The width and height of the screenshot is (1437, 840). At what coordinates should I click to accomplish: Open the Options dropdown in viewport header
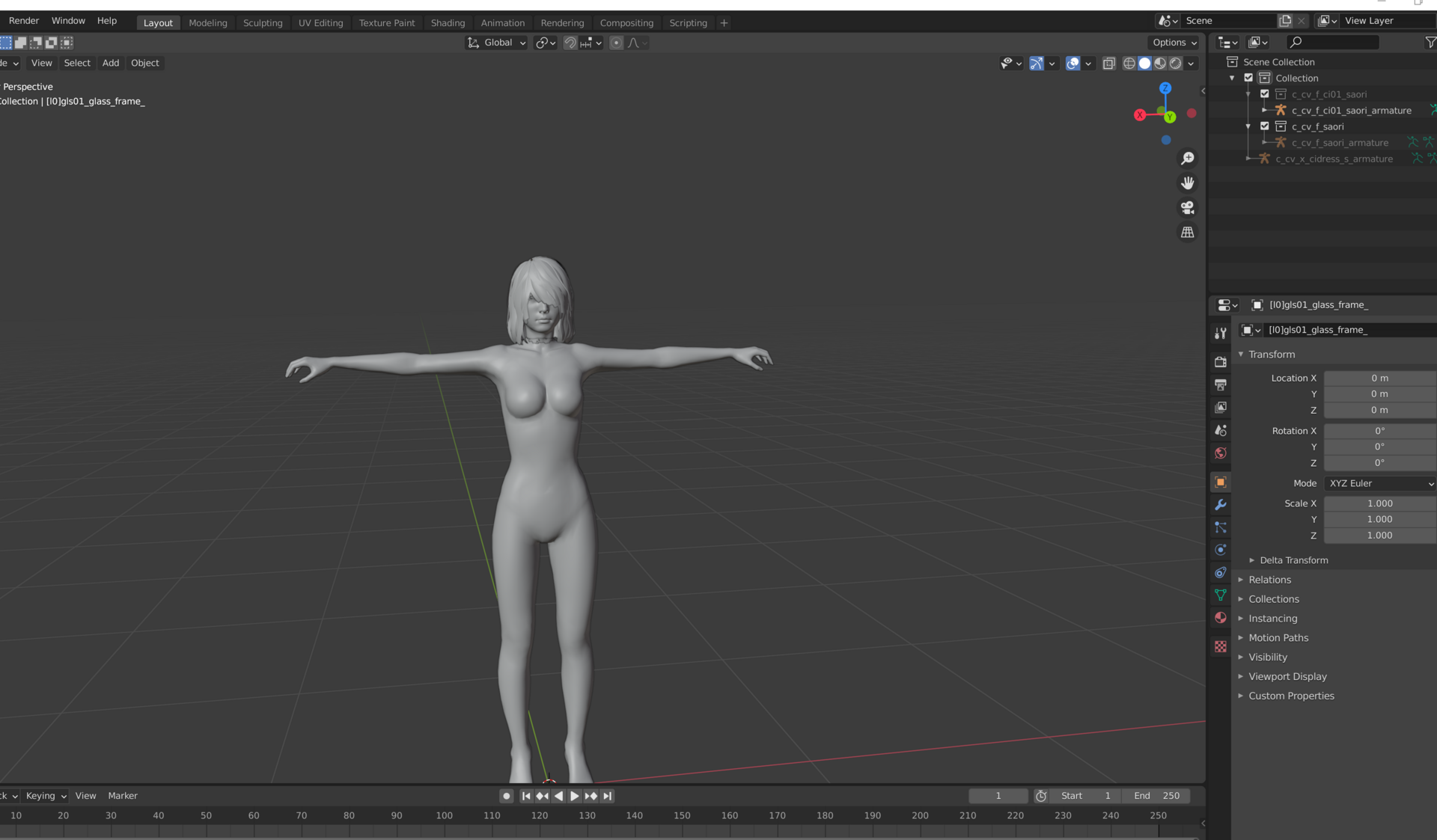(1174, 43)
